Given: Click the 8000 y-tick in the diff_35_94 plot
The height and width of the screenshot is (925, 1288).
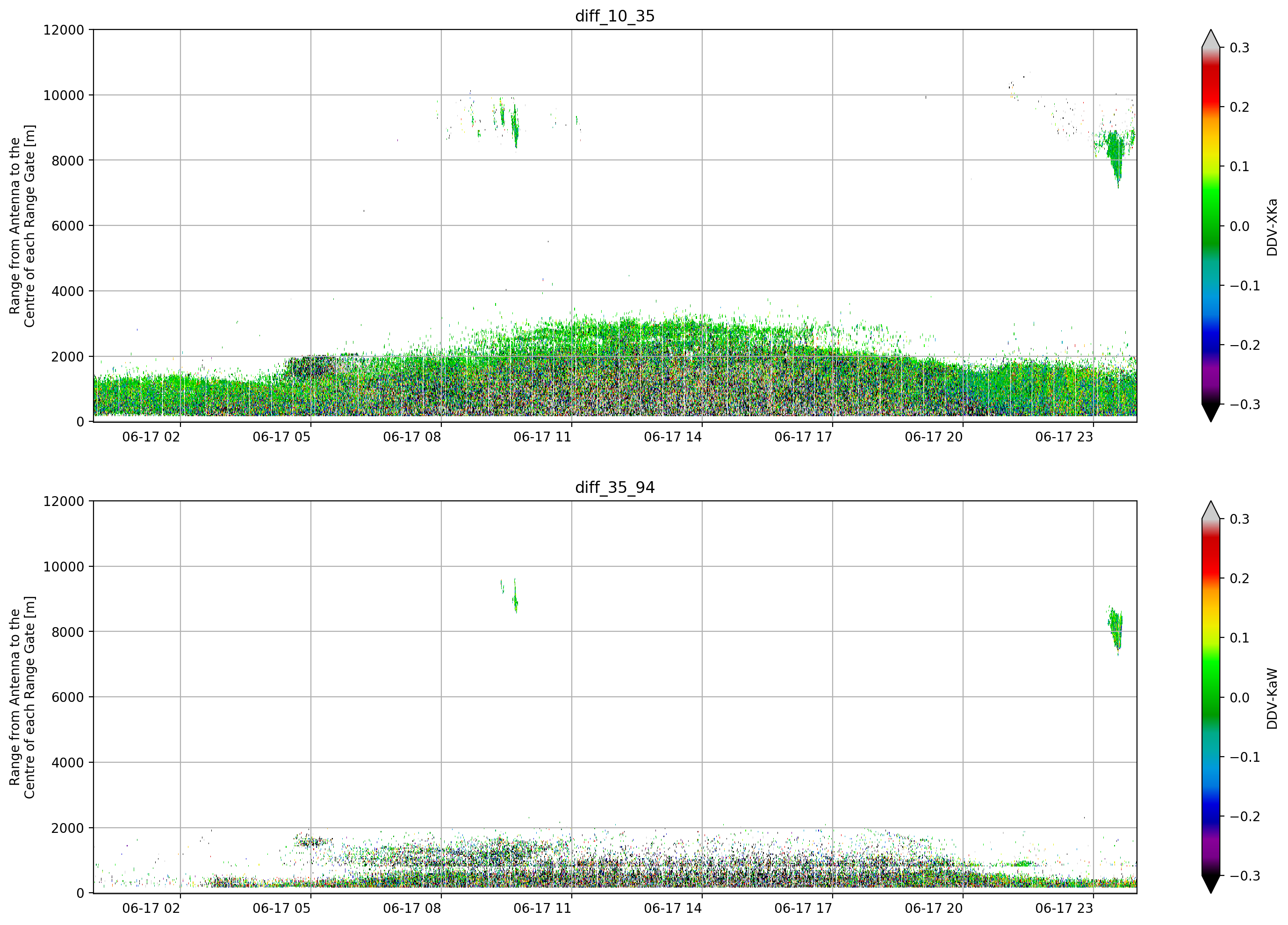Looking at the screenshot, I should (x=68, y=632).
